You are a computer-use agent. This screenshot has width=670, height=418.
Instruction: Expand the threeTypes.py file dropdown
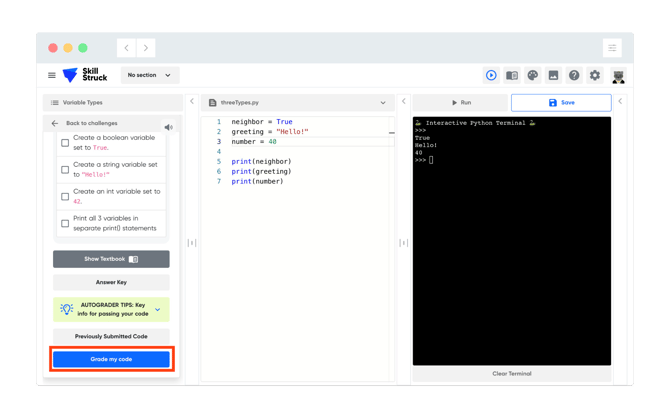pos(383,103)
